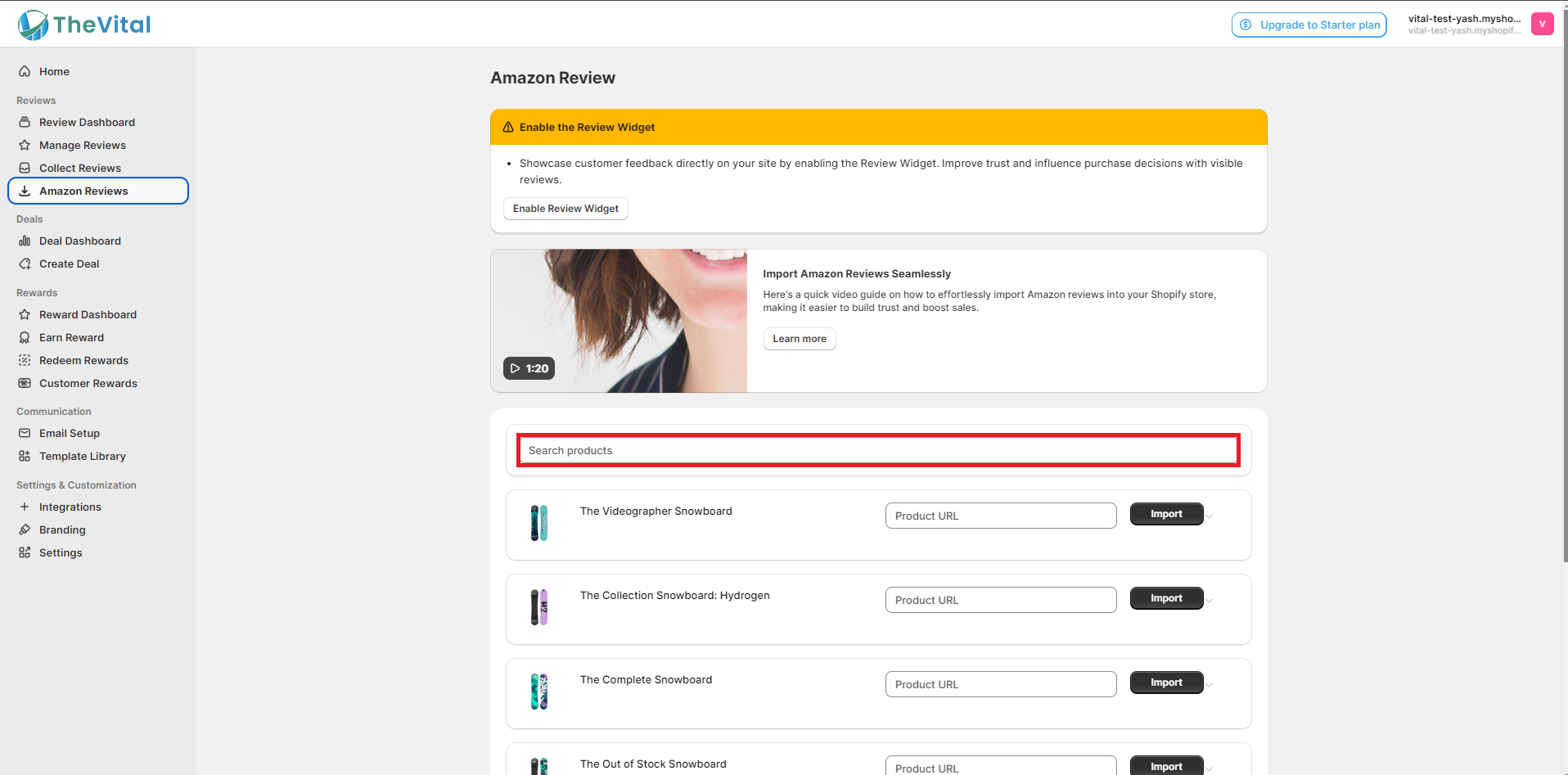The height and width of the screenshot is (775, 1568).
Task: Click the Collect Reviews icon
Action: (25, 168)
